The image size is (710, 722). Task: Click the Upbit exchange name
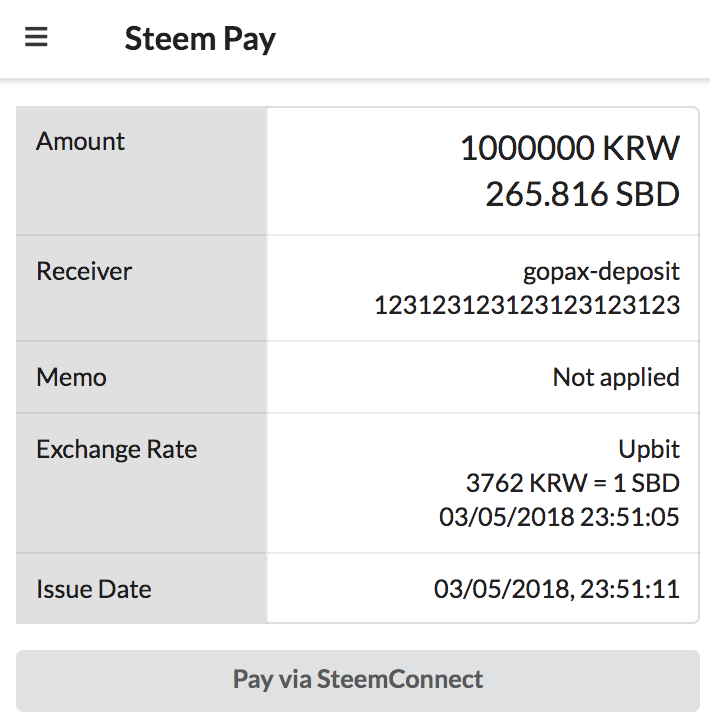tap(649, 449)
